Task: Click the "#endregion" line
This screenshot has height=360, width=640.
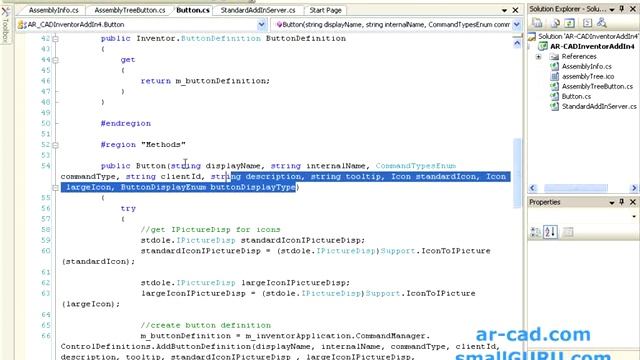Action: (126, 123)
